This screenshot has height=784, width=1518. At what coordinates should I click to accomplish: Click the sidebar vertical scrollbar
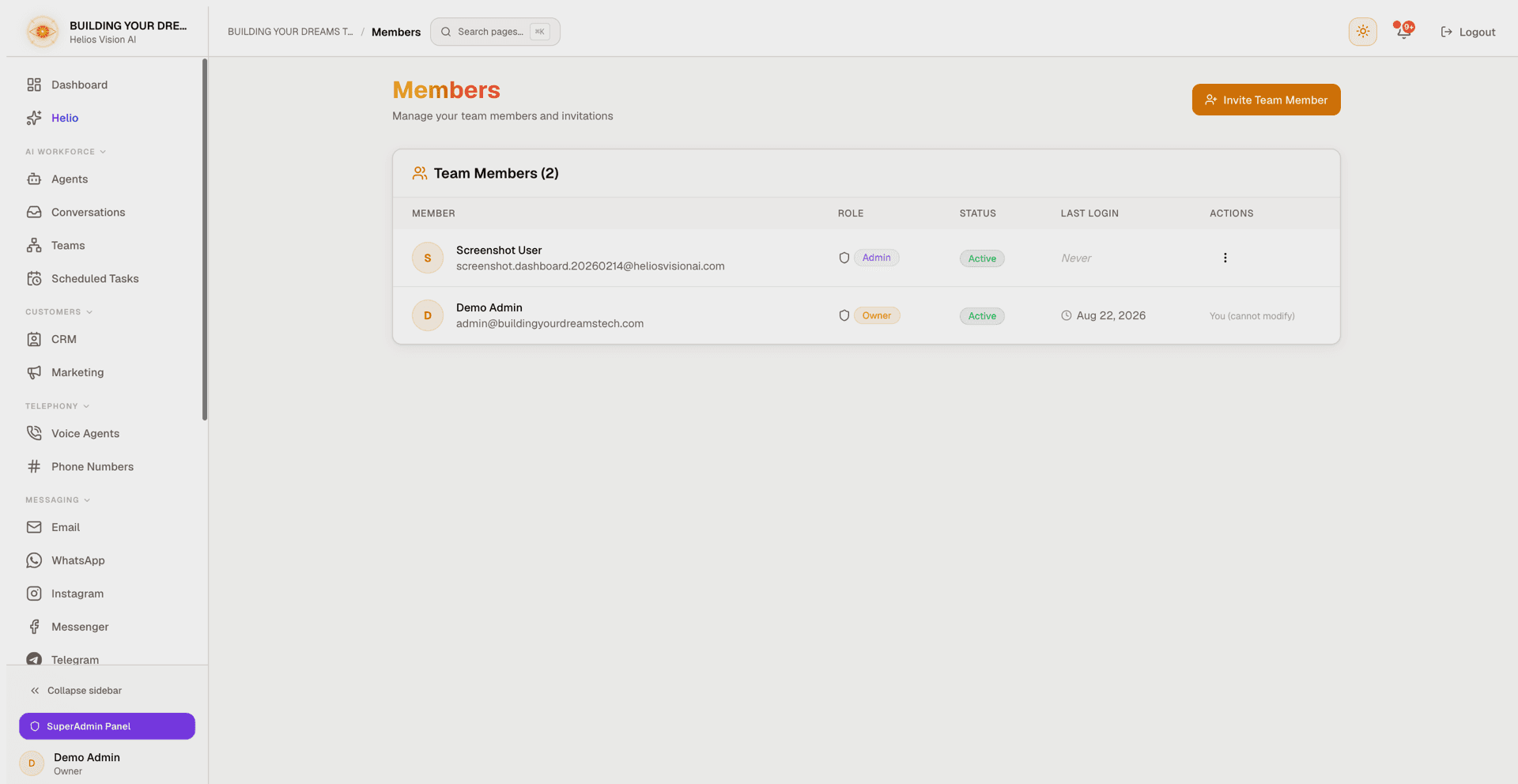(x=205, y=239)
